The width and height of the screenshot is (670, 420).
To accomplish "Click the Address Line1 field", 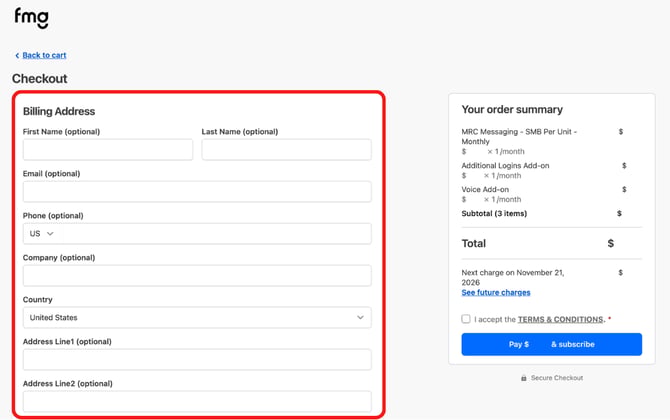I will click(x=197, y=359).
